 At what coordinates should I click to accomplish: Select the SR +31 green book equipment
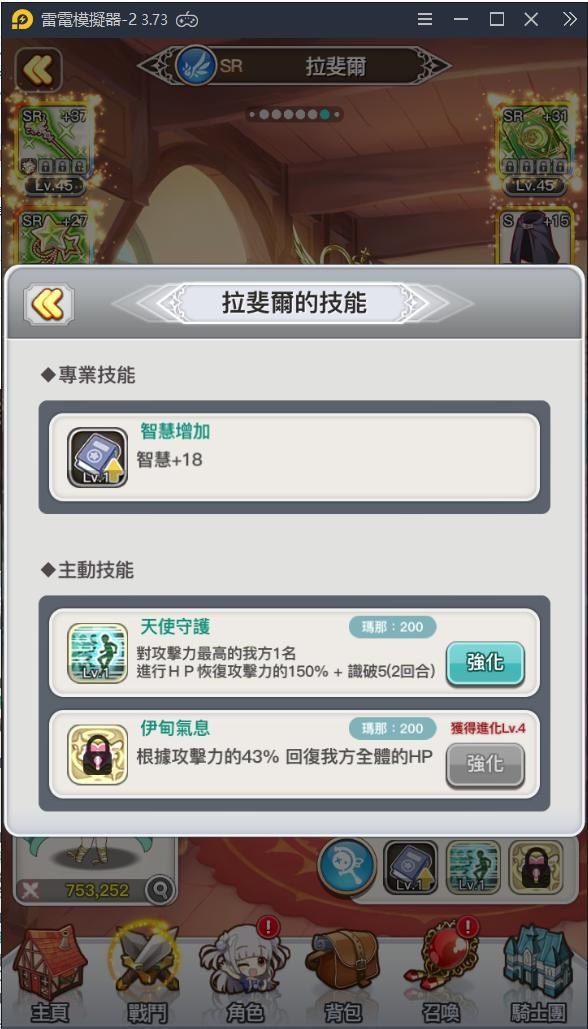pos(534,148)
